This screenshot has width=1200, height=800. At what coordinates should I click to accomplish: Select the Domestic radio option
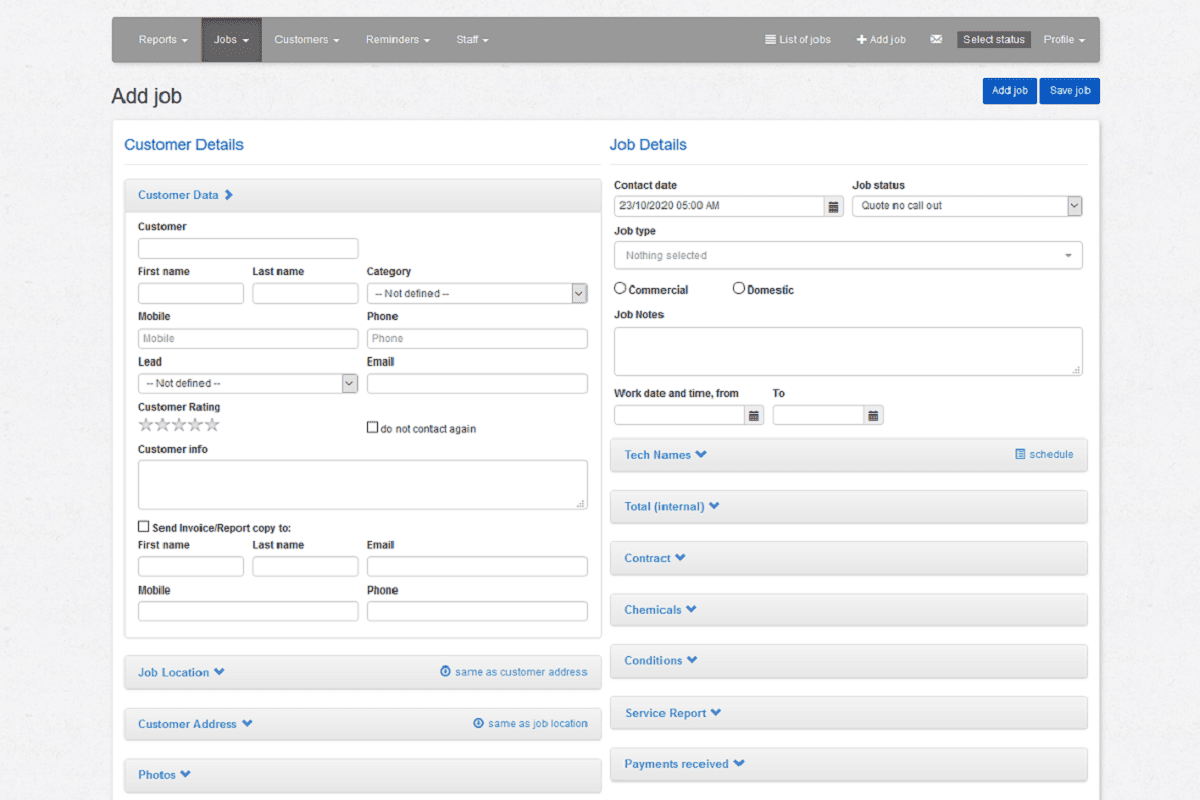(739, 288)
